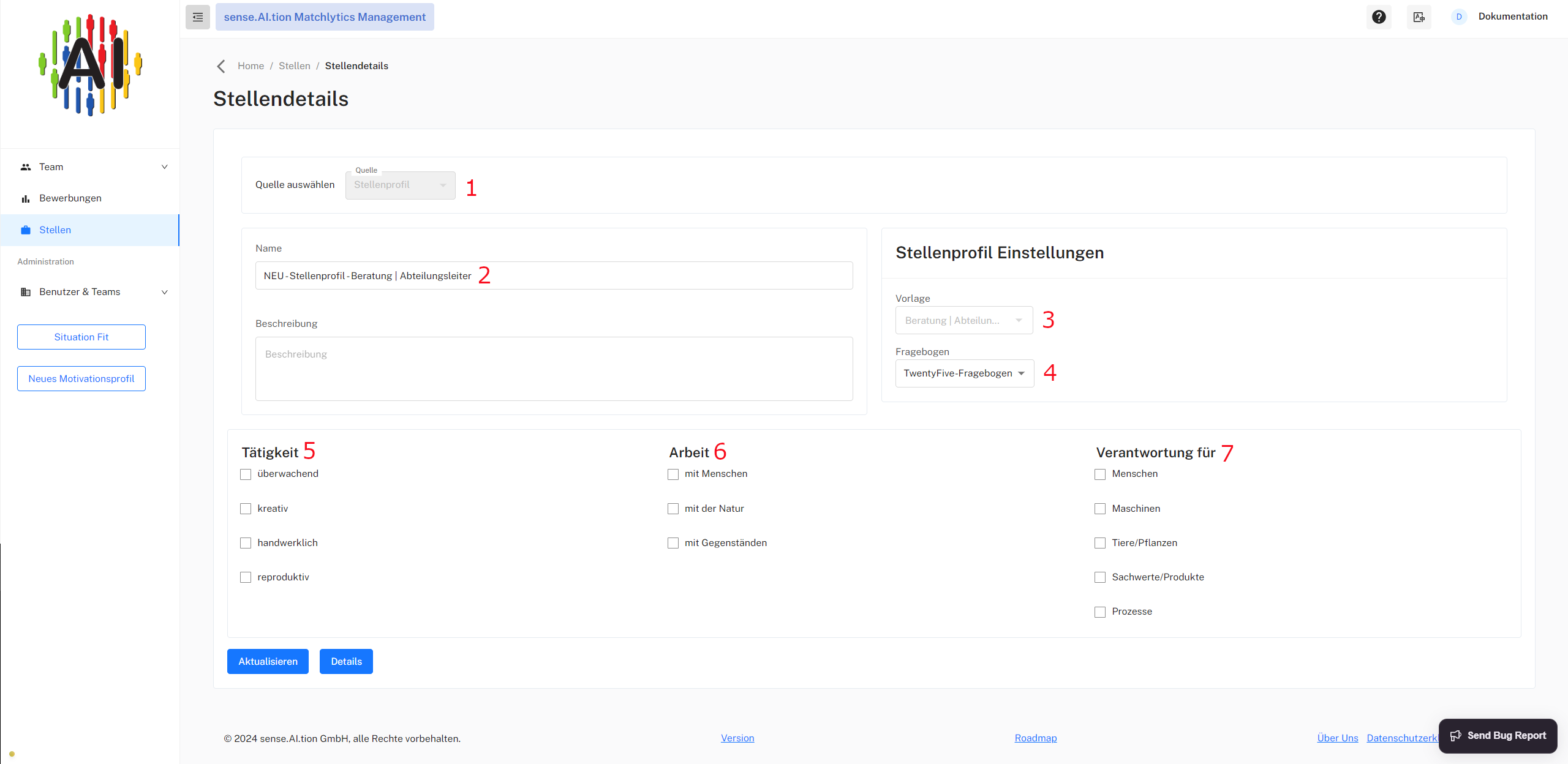Tick the Tiere/Pflanzen checkbox

[1100, 543]
